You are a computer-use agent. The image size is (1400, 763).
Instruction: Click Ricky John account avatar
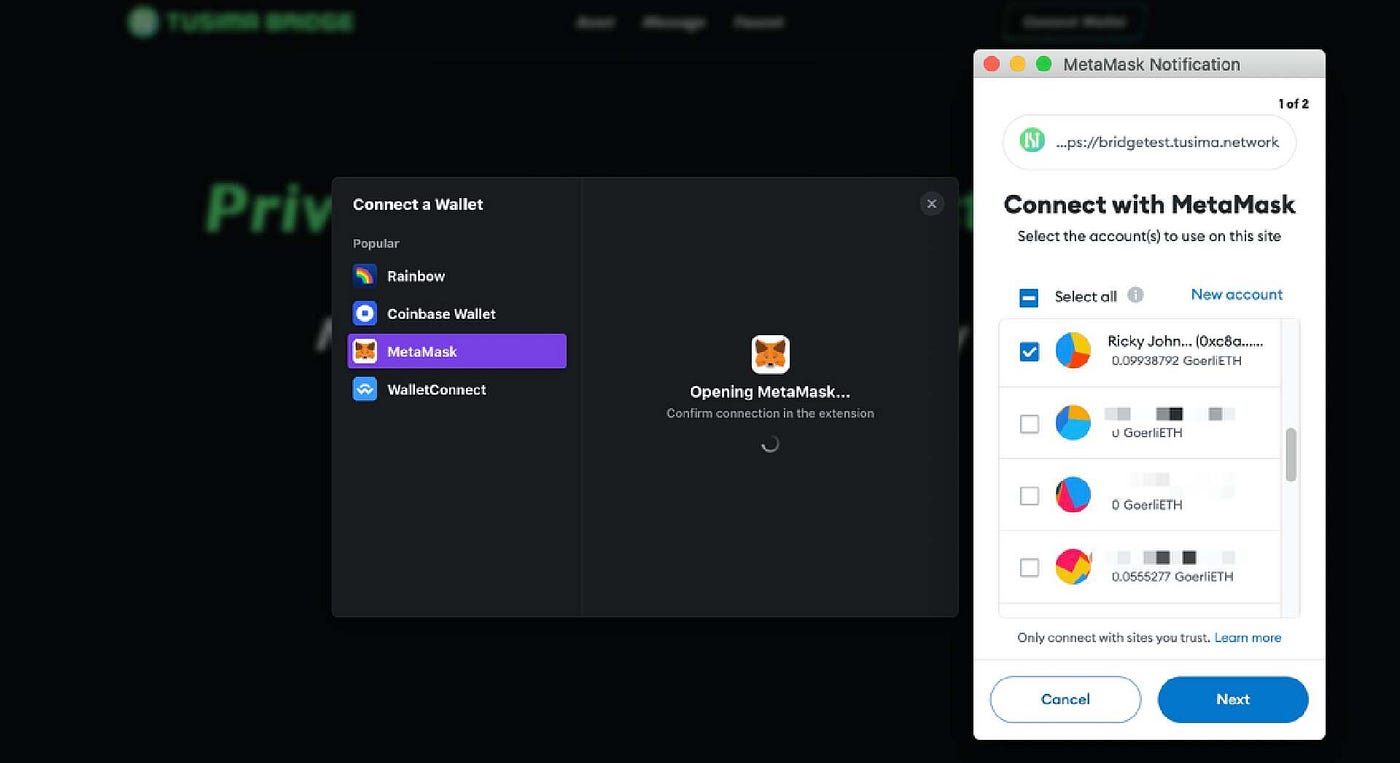pos(1073,351)
